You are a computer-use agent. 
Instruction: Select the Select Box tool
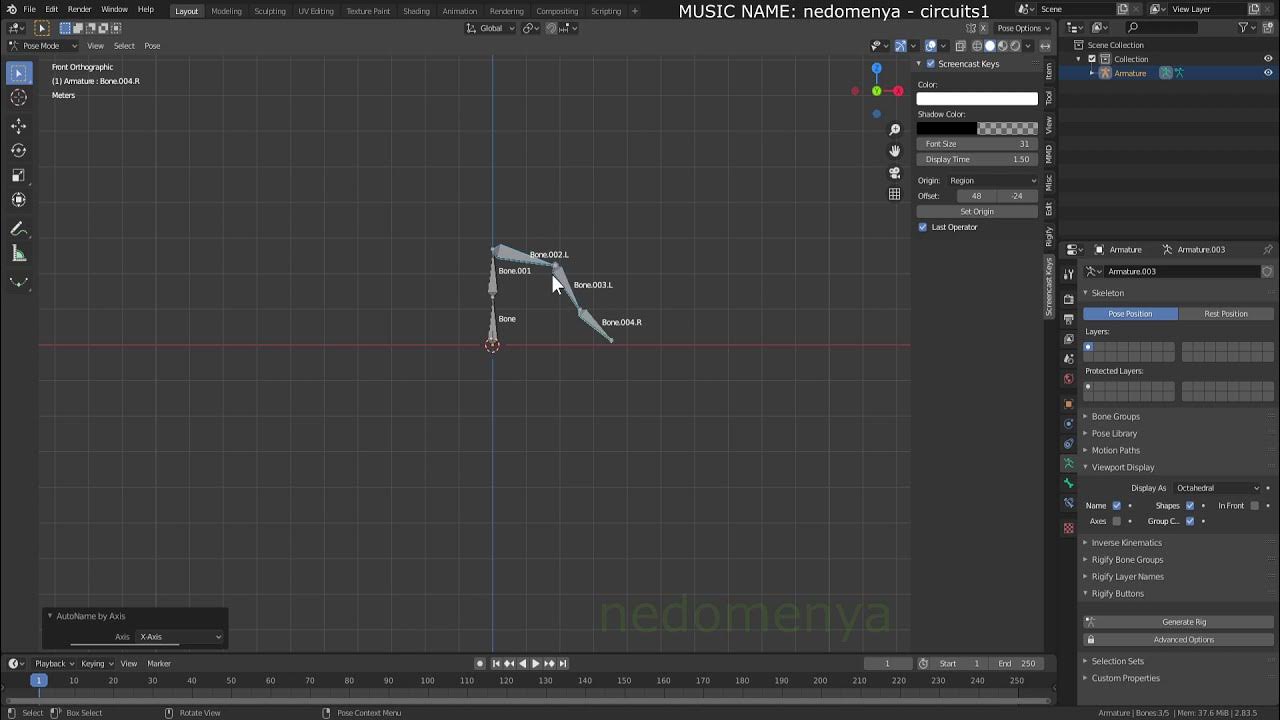click(x=18, y=73)
